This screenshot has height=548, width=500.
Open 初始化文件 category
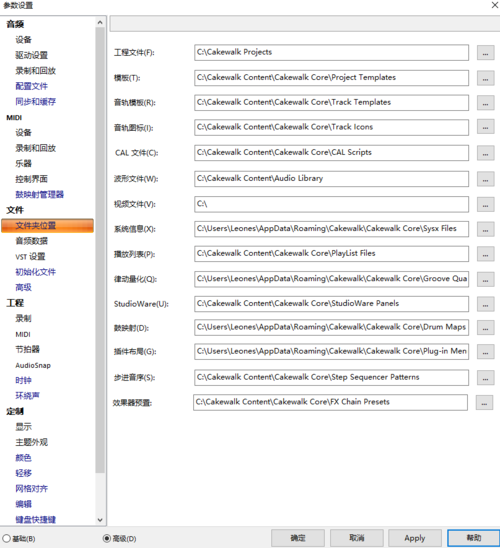(36, 272)
